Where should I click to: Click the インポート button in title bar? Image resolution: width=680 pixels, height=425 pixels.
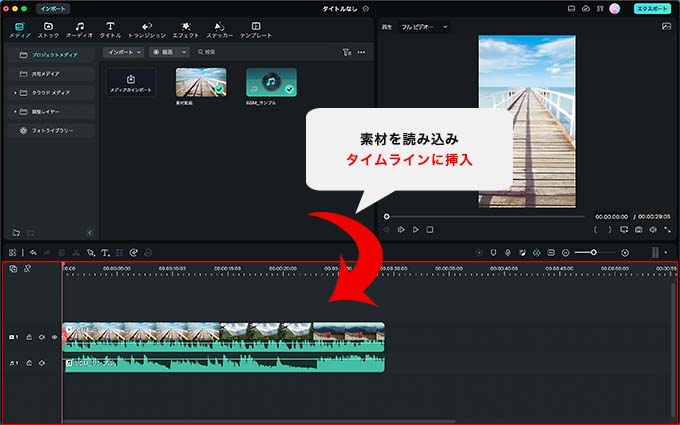[53, 9]
